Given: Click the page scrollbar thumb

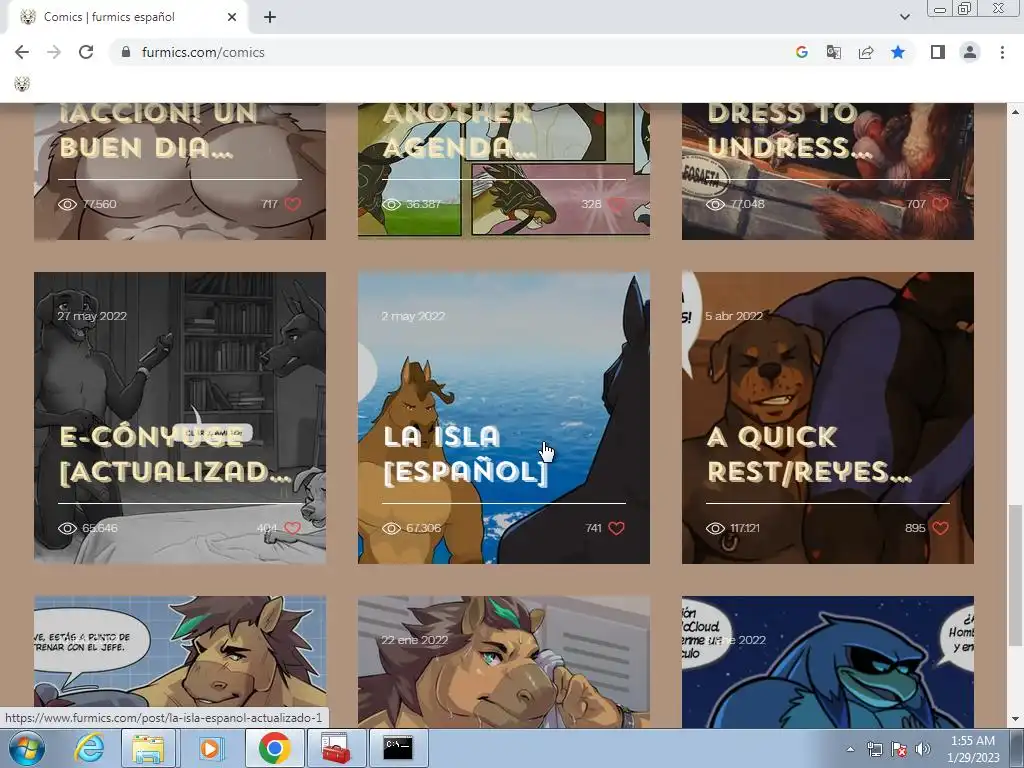Looking at the screenshot, I should pyautogui.click(x=1015, y=575).
